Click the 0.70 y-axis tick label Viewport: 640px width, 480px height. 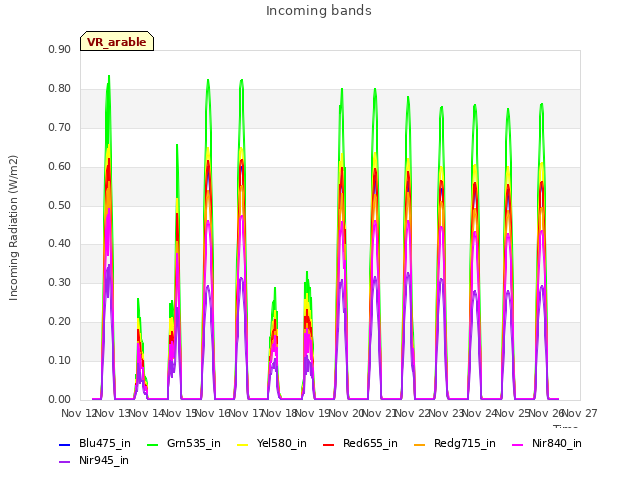[x=60, y=128]
